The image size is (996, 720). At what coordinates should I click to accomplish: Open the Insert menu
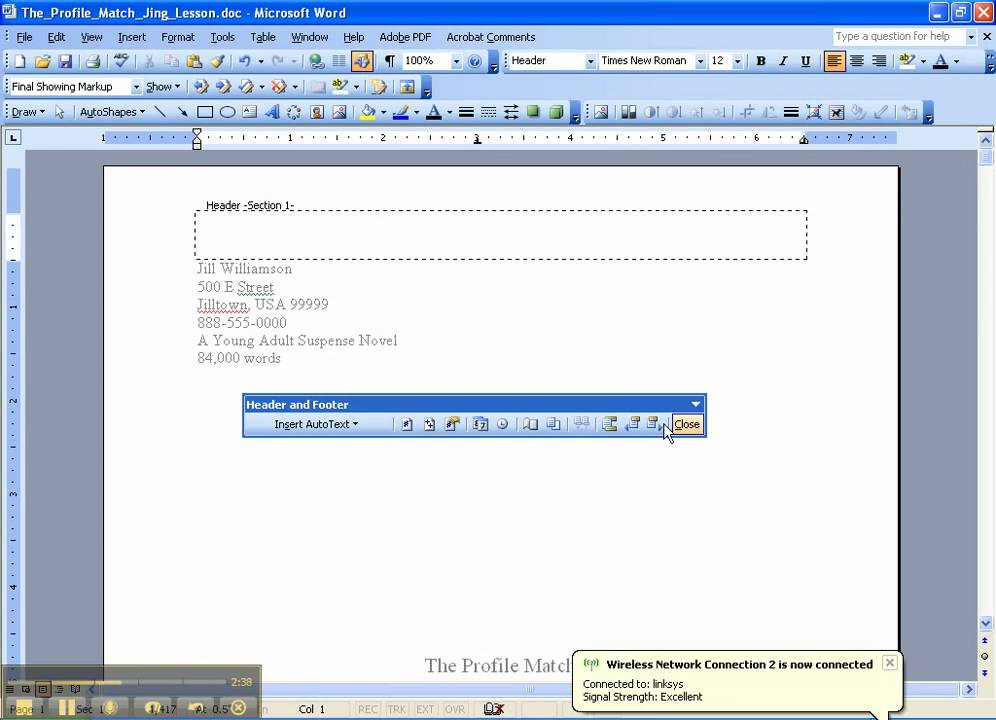click(x=131, y=37)
